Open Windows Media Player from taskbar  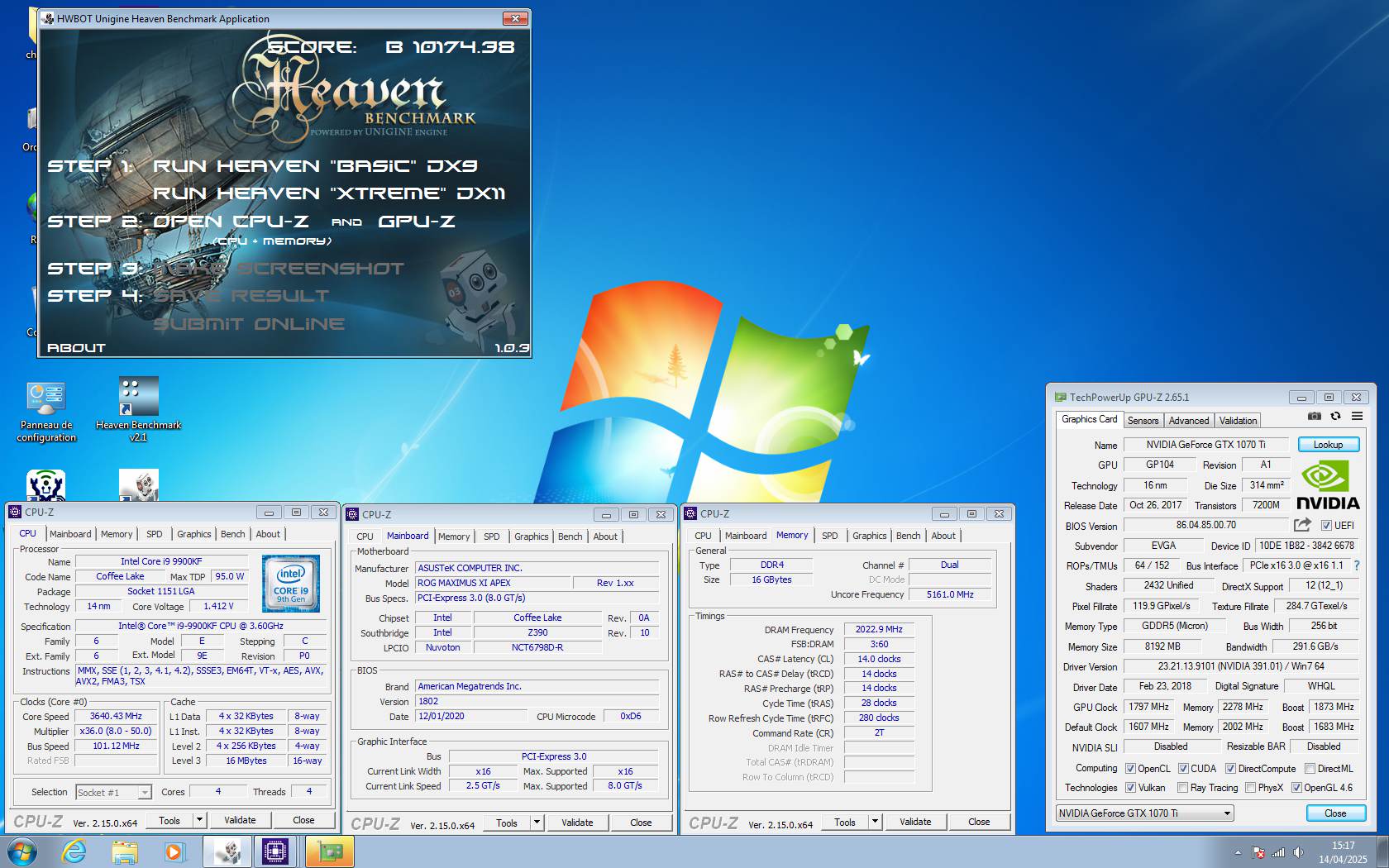174,851
